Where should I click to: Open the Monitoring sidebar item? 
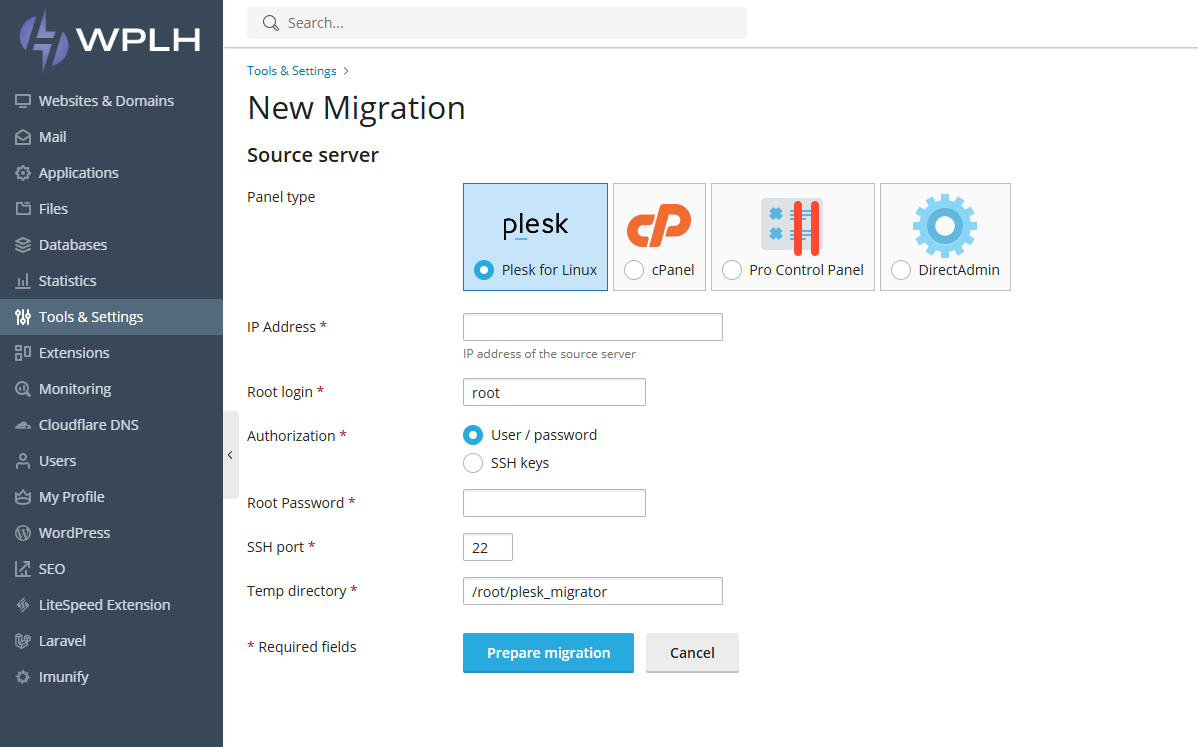112,389
